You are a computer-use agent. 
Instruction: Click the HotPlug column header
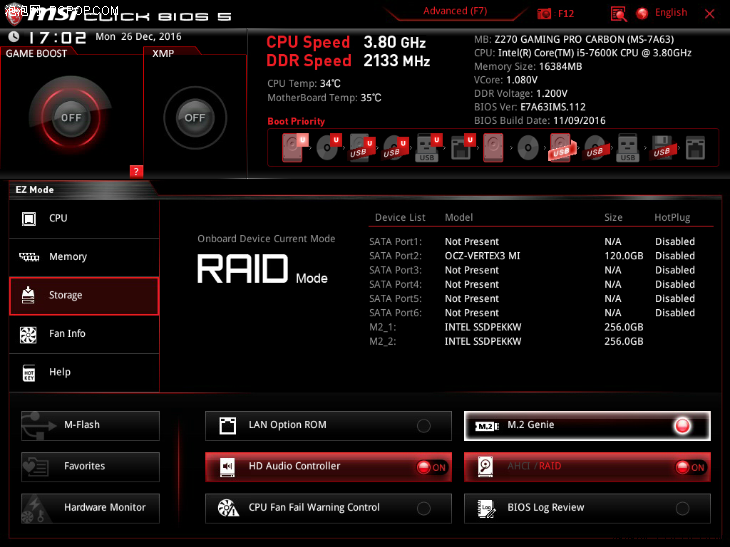pos(672,217)
